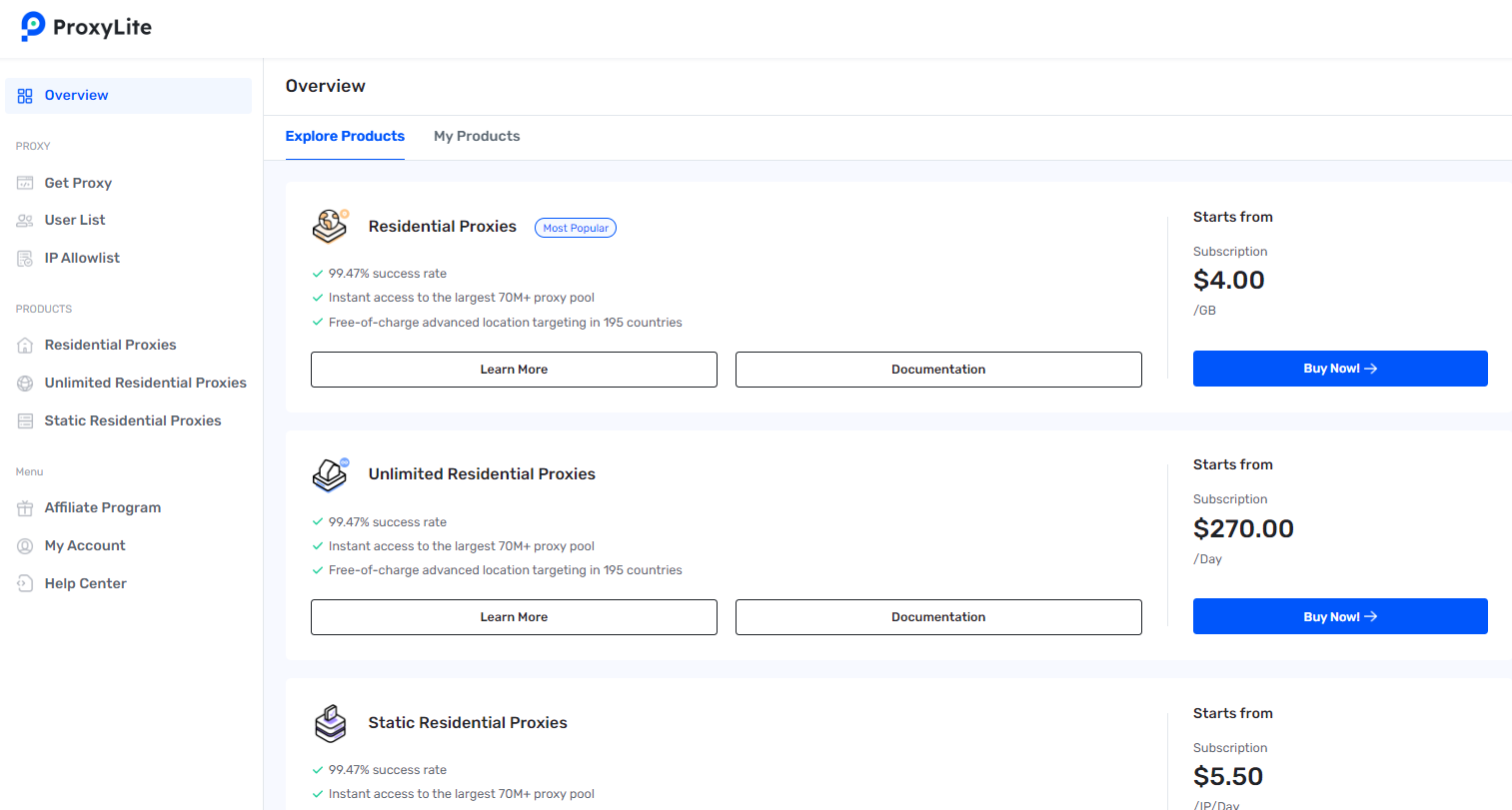The height and width of the screenshot is (810, 1512).
Task: Click the Unlimited Residential Proxies card title
Action: (x=482, y=474)
